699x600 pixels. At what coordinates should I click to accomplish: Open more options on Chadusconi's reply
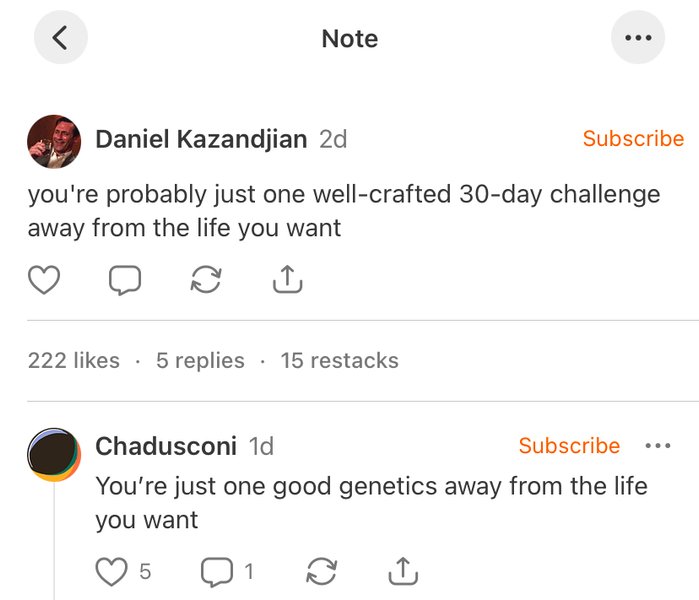pyautogui.click(x=657, y=446)
